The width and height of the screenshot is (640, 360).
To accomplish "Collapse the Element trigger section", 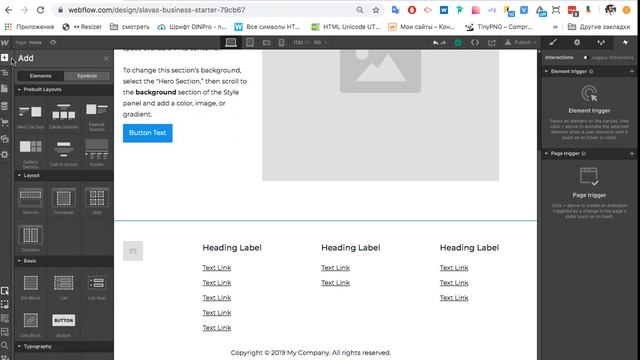I will tap(547, 71).
